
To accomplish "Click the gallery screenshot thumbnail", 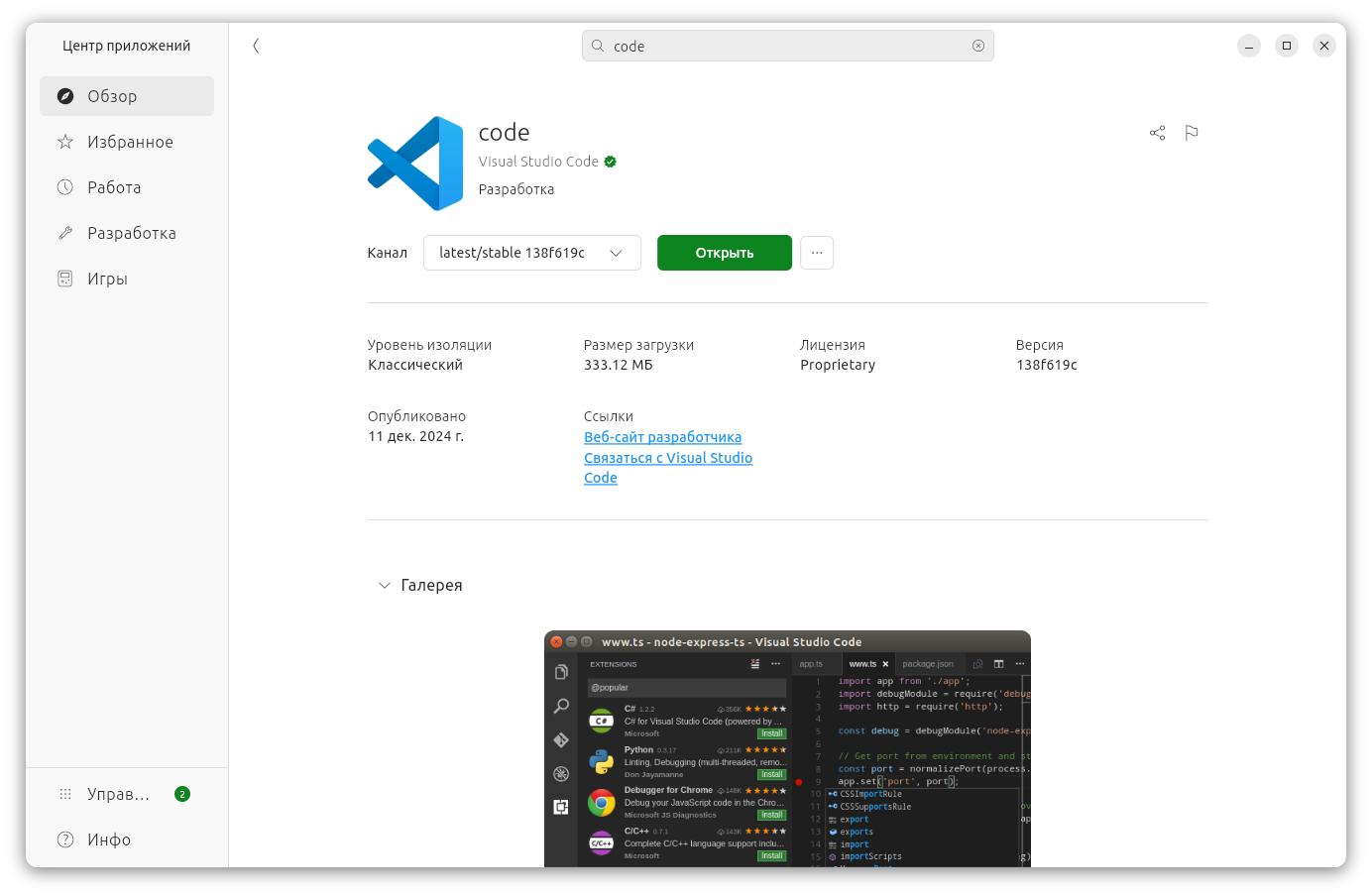I will point(787,749).
